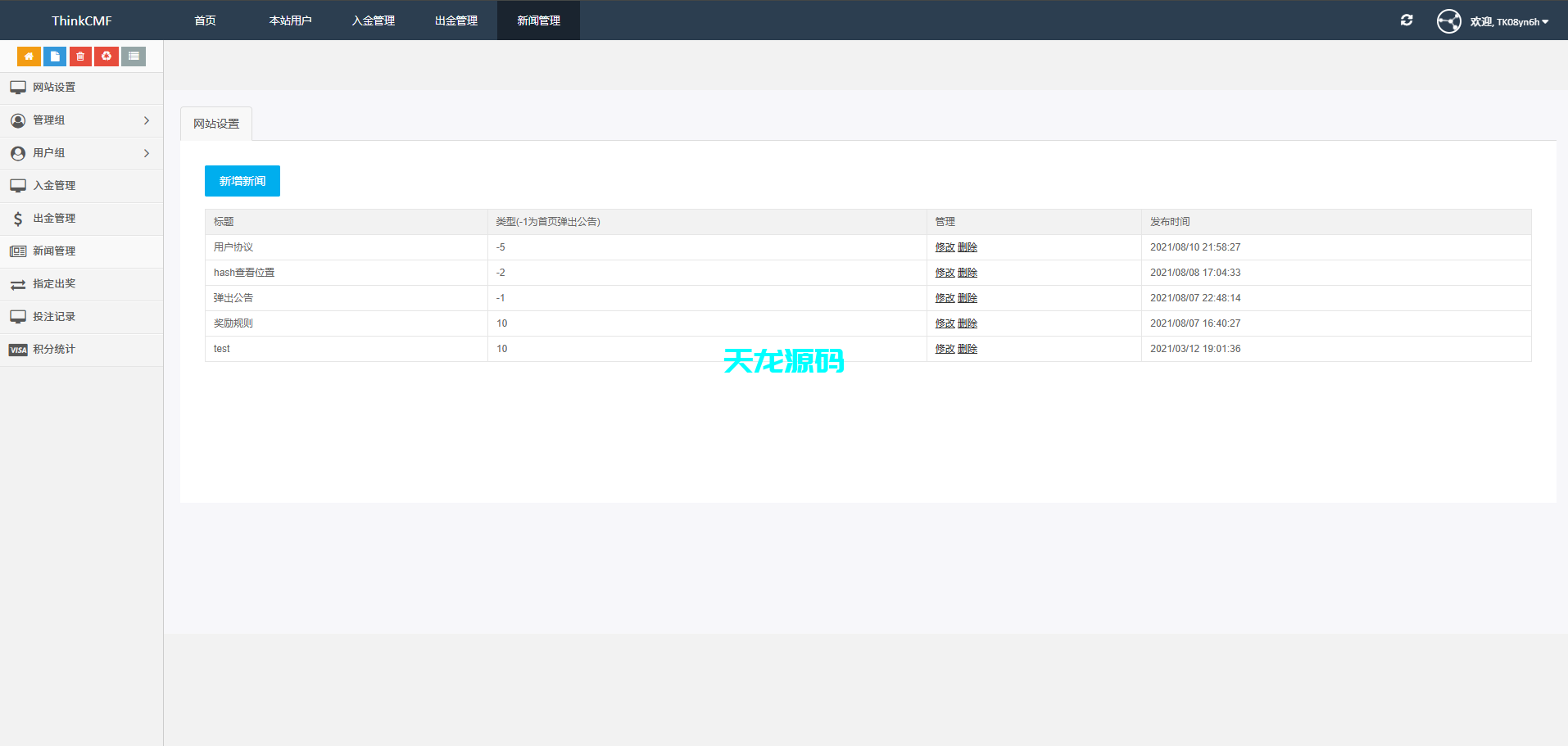Expand the 用户组 sidebar group
This screenshot has width=1568, height=746.
tap(81, 153)
